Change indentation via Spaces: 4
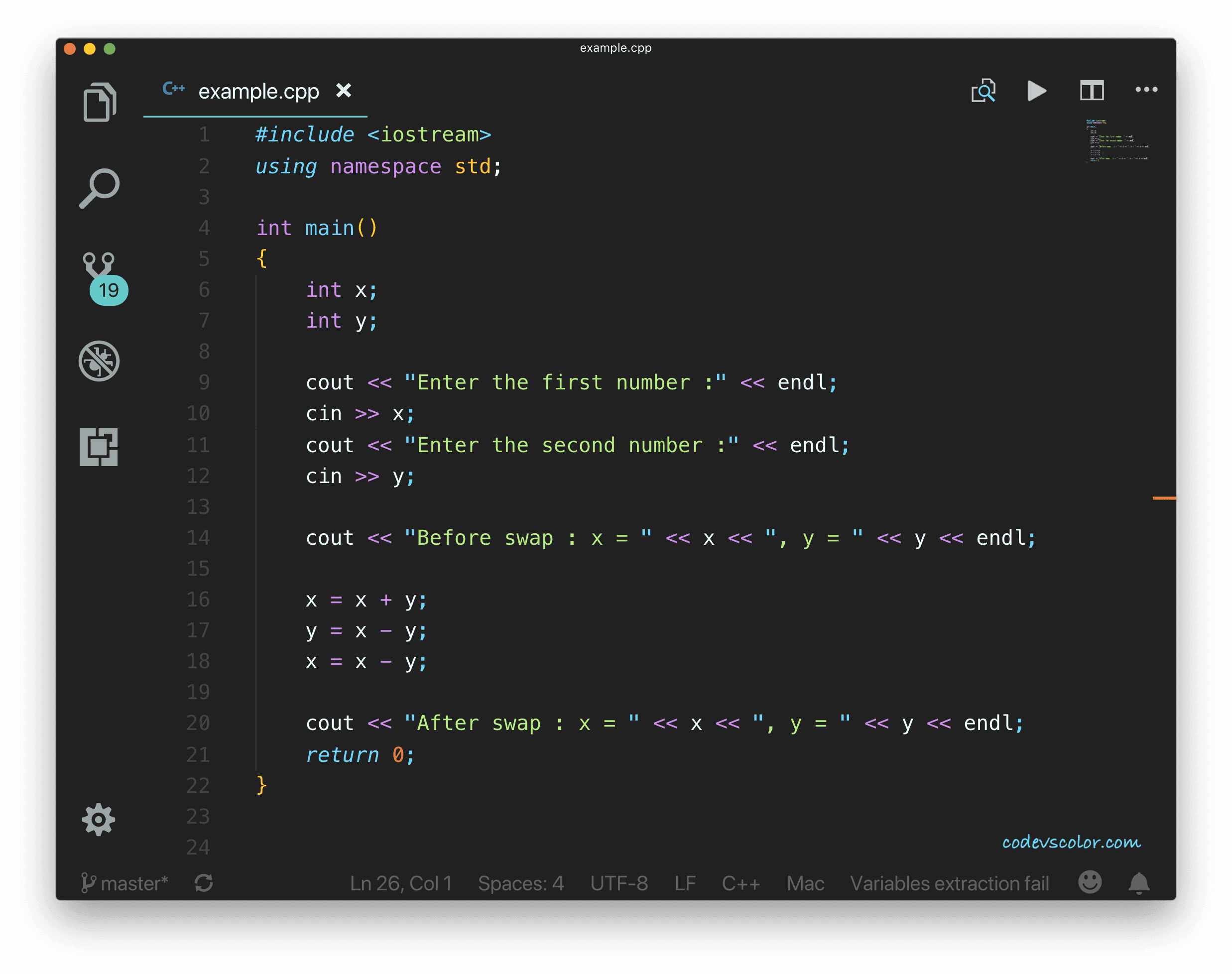This screenshot has width=1232, height=974. [x=520, y=883]
